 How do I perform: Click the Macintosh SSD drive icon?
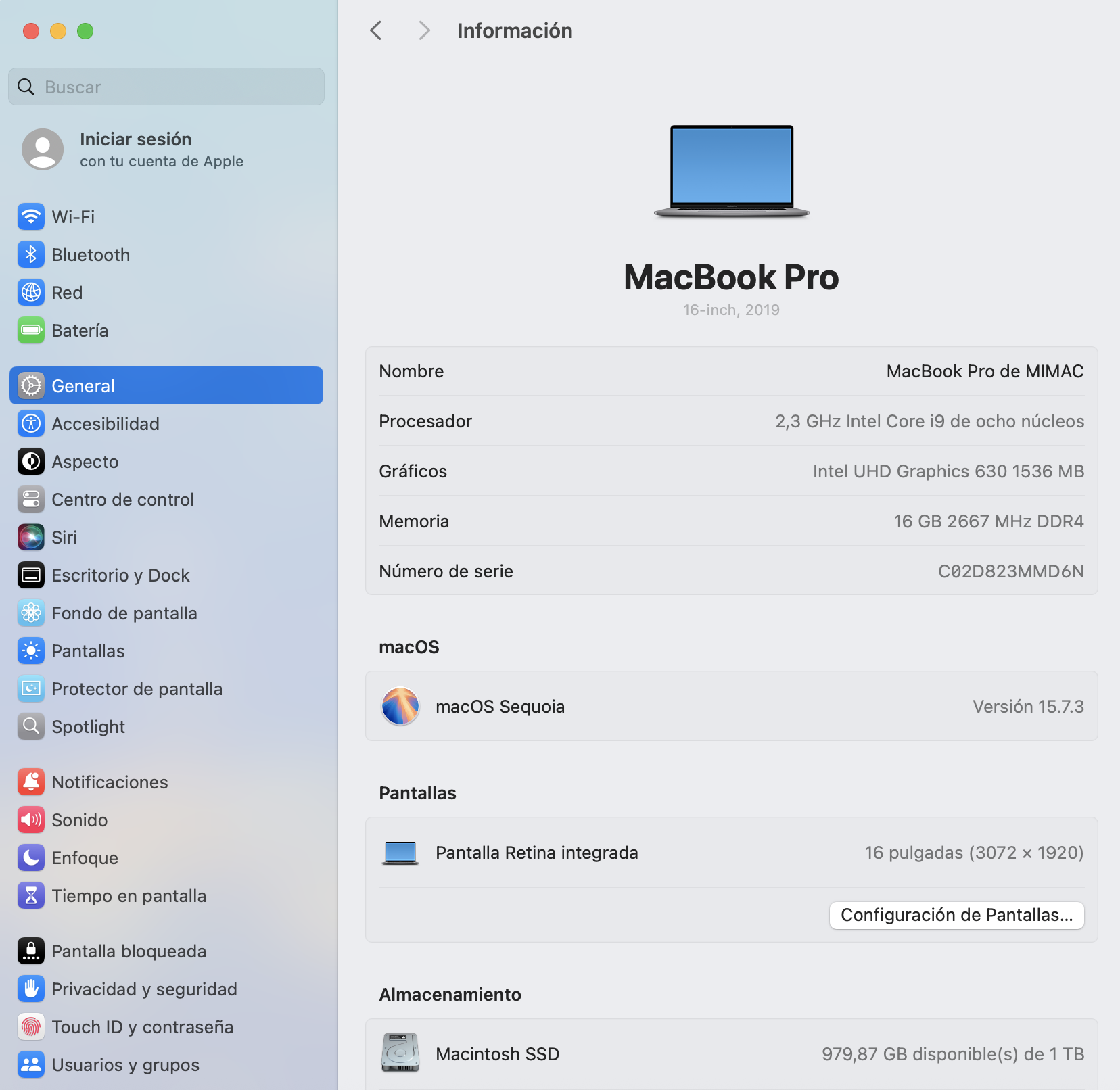pos(400,1053)
